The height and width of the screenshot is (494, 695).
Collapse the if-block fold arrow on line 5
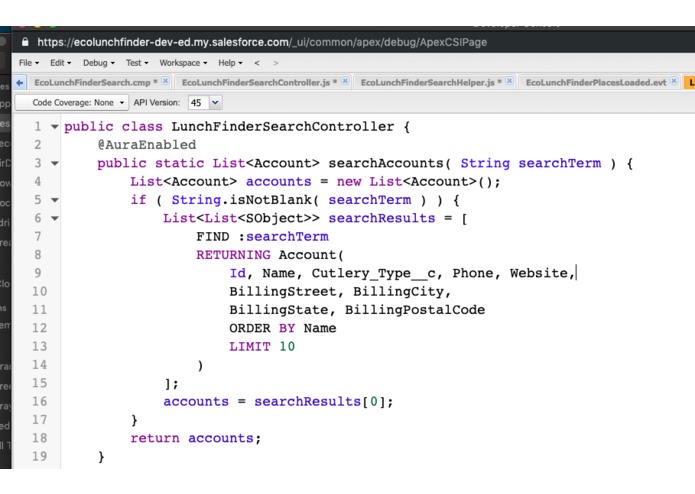click(x=55, y=200)
